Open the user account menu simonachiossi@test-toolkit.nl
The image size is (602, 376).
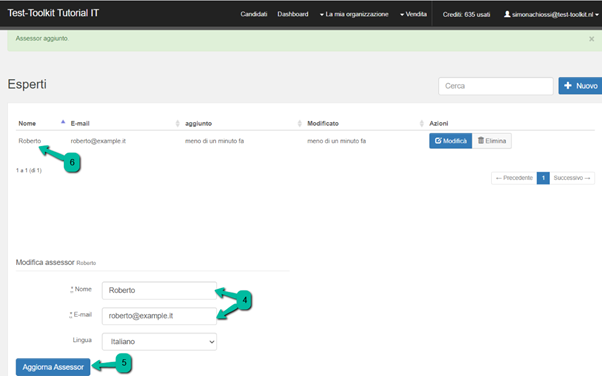click(x=551, y=15)
